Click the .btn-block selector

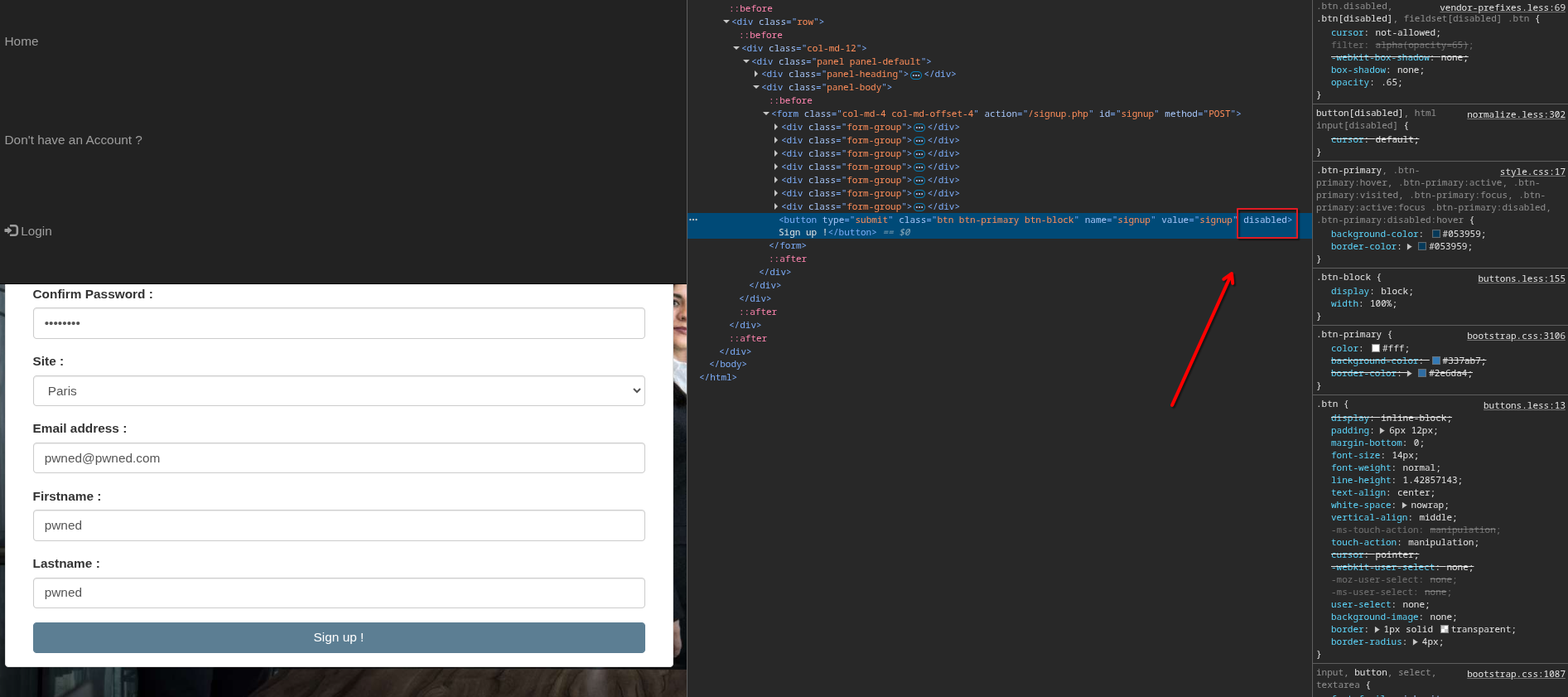tap(1344, 278)
